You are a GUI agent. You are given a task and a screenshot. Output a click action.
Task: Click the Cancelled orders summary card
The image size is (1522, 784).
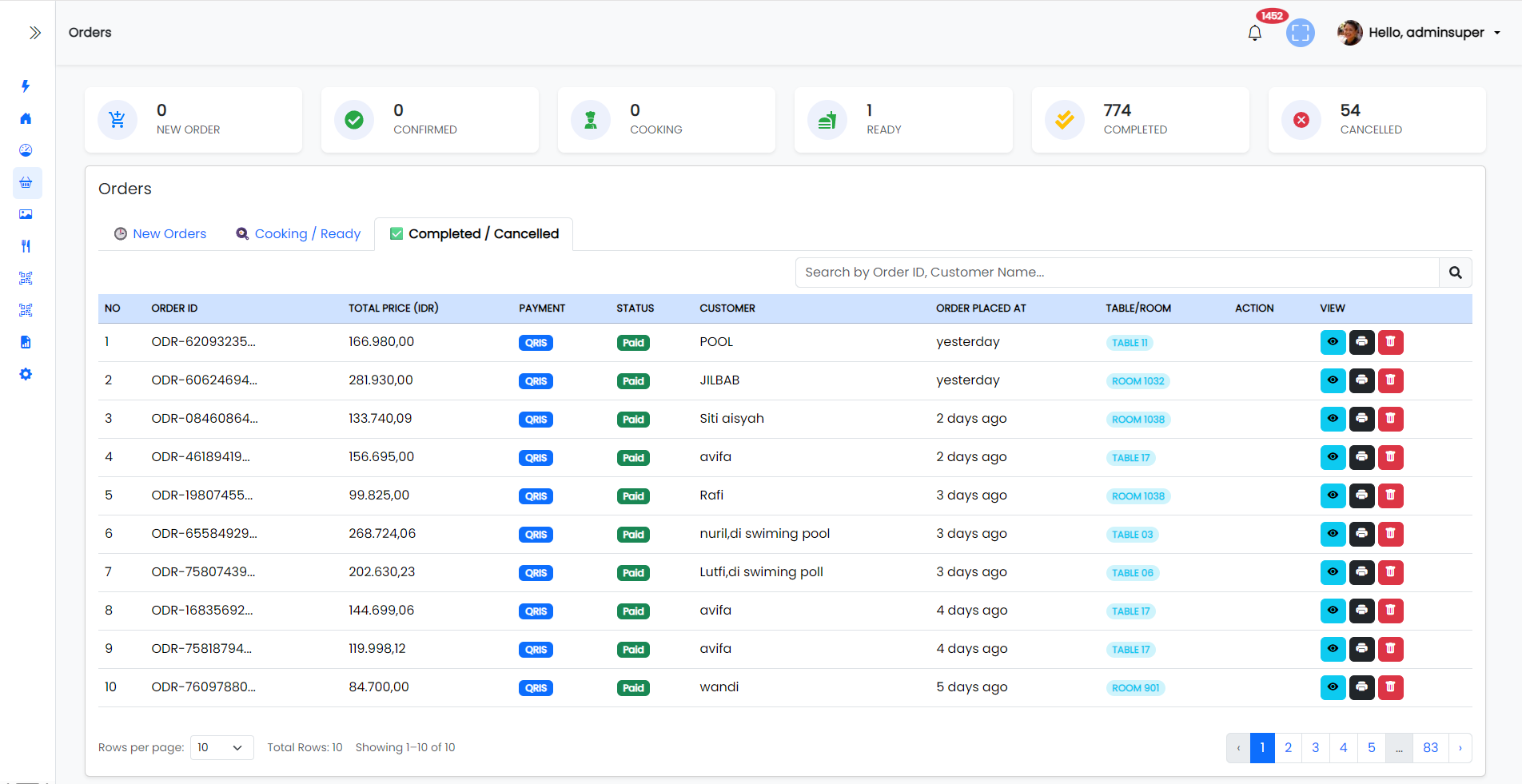[x=1377, y=120]
